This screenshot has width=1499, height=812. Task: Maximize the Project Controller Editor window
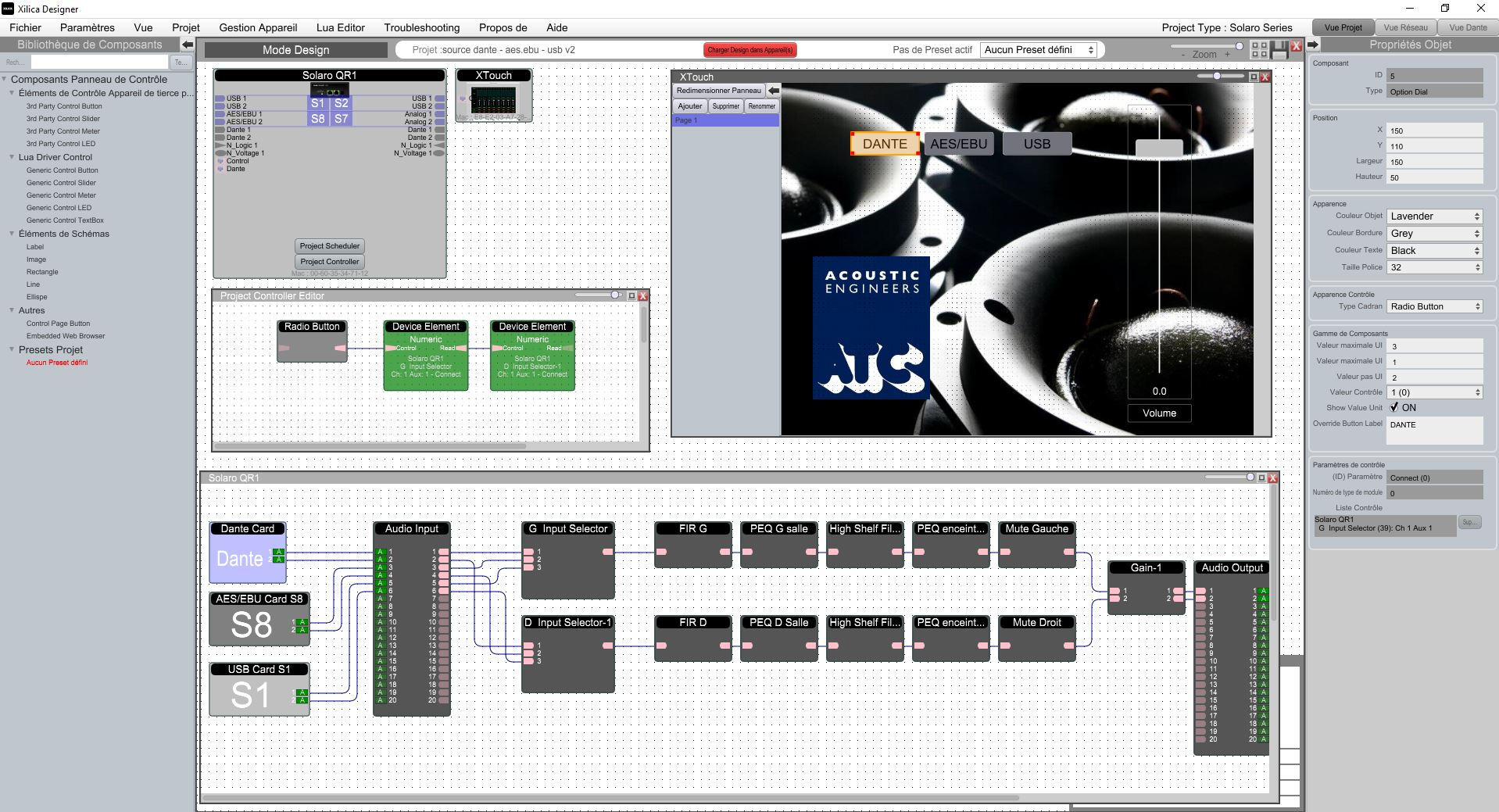click(631, 295)
